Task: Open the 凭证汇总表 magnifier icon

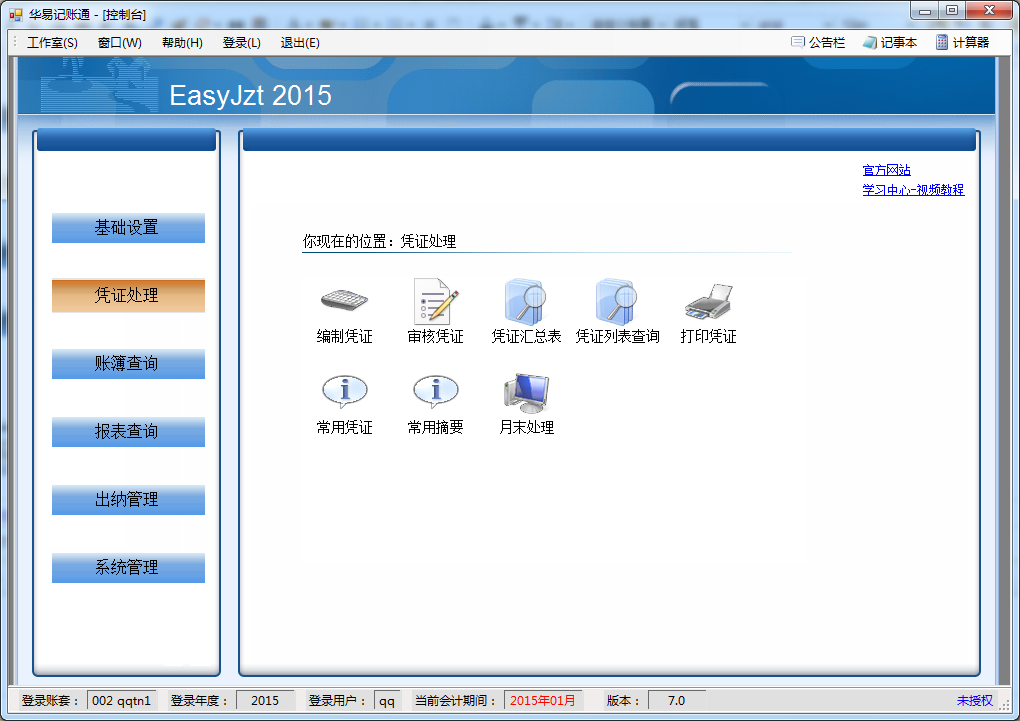Action: (x=526, y=299)
